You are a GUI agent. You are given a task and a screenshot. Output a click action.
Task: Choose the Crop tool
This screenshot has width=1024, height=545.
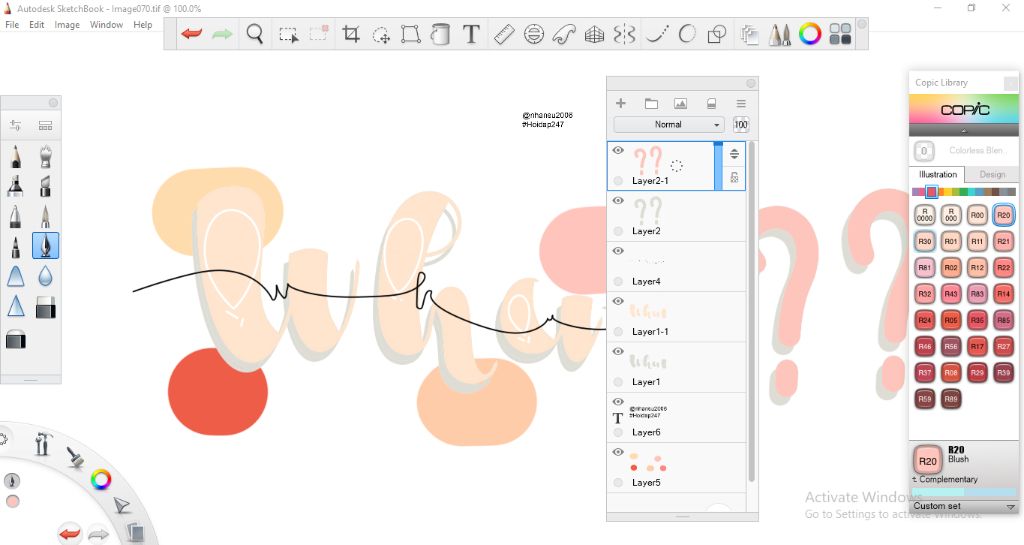pyautogui.click(x=351, y=34)
